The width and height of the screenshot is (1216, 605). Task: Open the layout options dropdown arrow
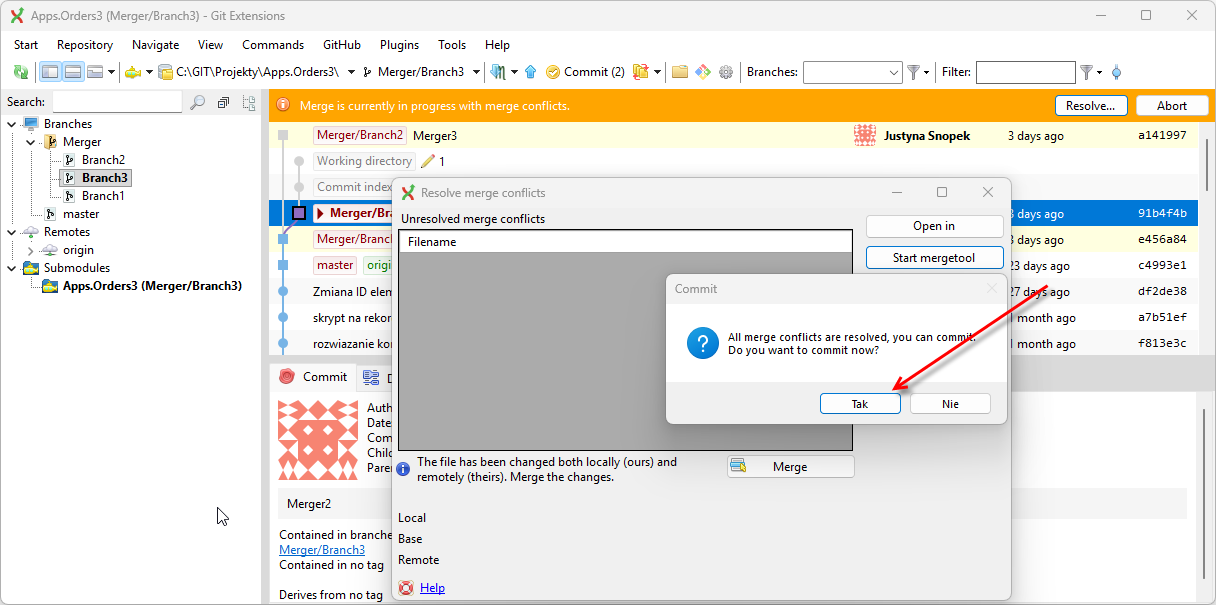click(x=112, y=72)
